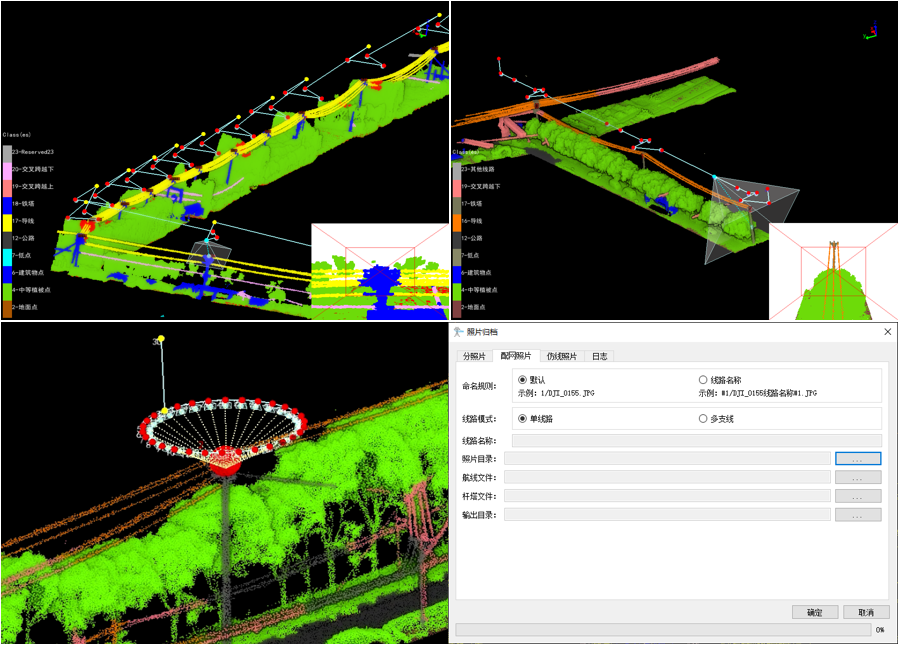Image resolution: width=900 pixels, height=645 pixels.
Task: Confirm with the 确定 button
Action: 815,612
